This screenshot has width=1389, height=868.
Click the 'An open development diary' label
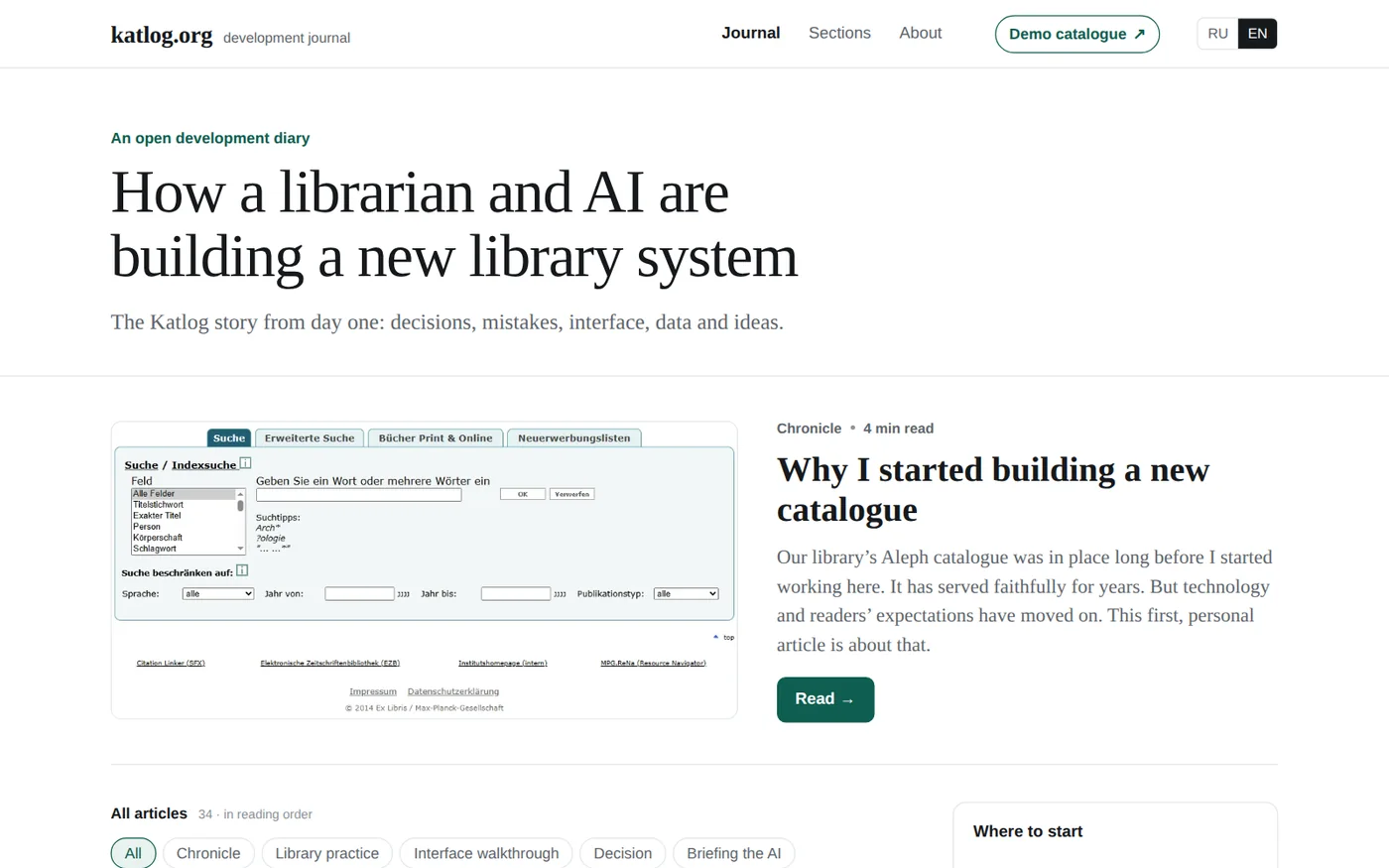coord(210,138)
